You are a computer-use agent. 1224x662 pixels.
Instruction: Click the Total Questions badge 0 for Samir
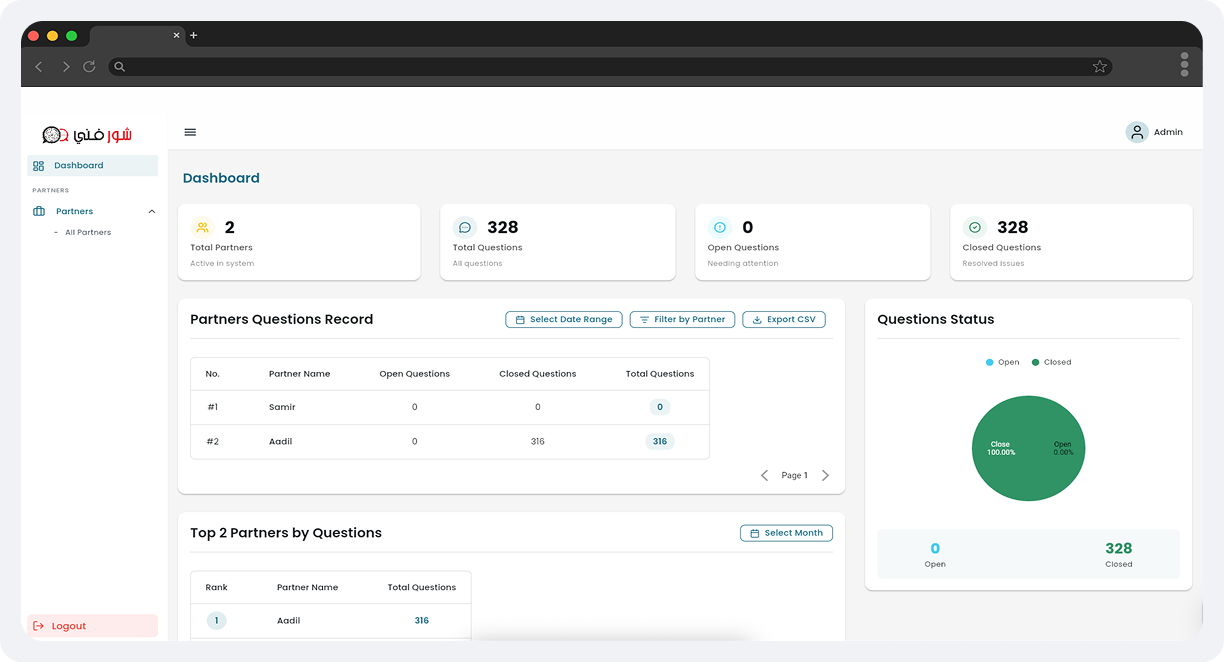coord(659,407)
